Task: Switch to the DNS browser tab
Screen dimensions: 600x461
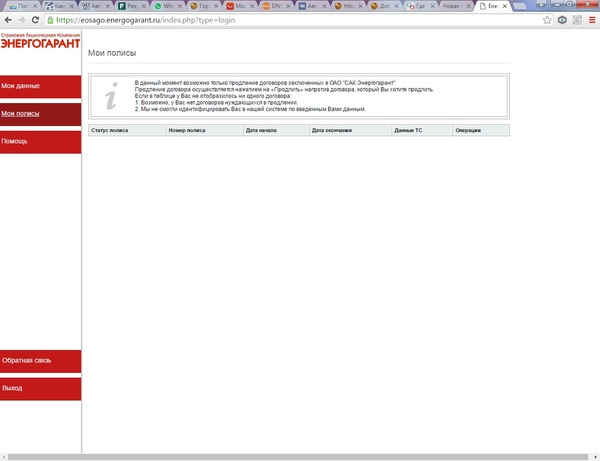Action: point(276,6)
